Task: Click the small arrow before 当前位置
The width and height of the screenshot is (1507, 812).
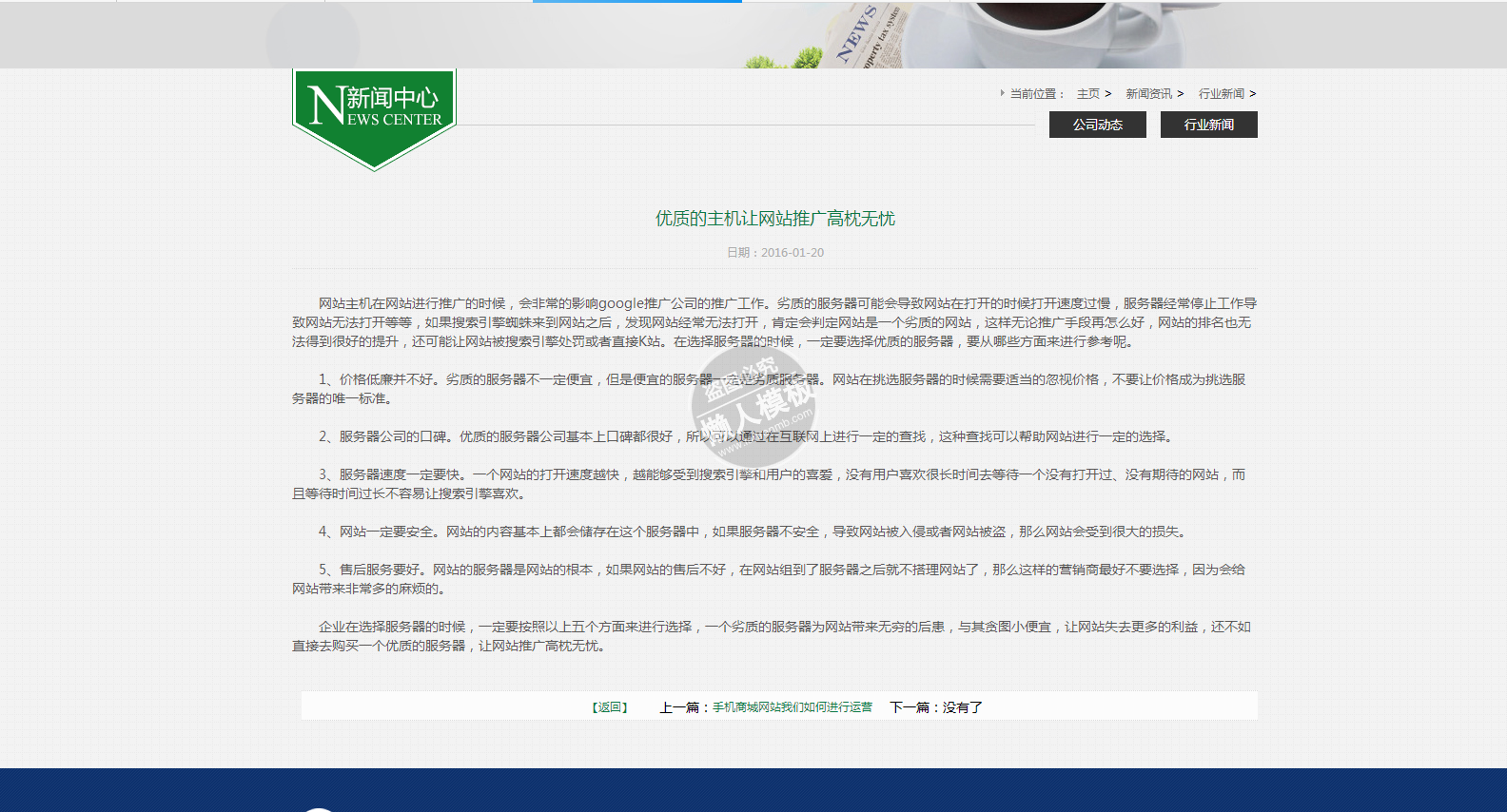Action: (x=1002, y=93)
